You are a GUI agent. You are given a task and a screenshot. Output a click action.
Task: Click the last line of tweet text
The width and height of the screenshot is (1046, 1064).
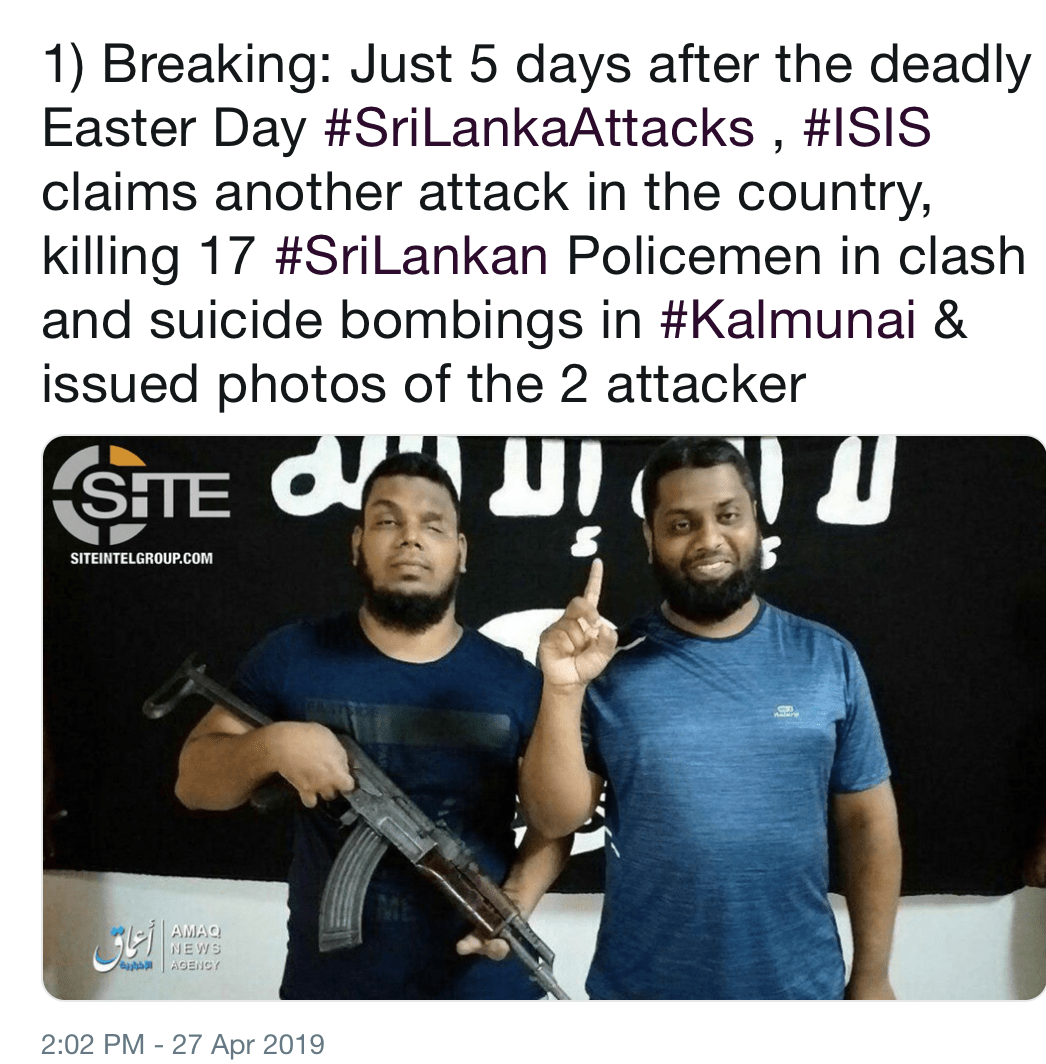[x=424, y=384]
